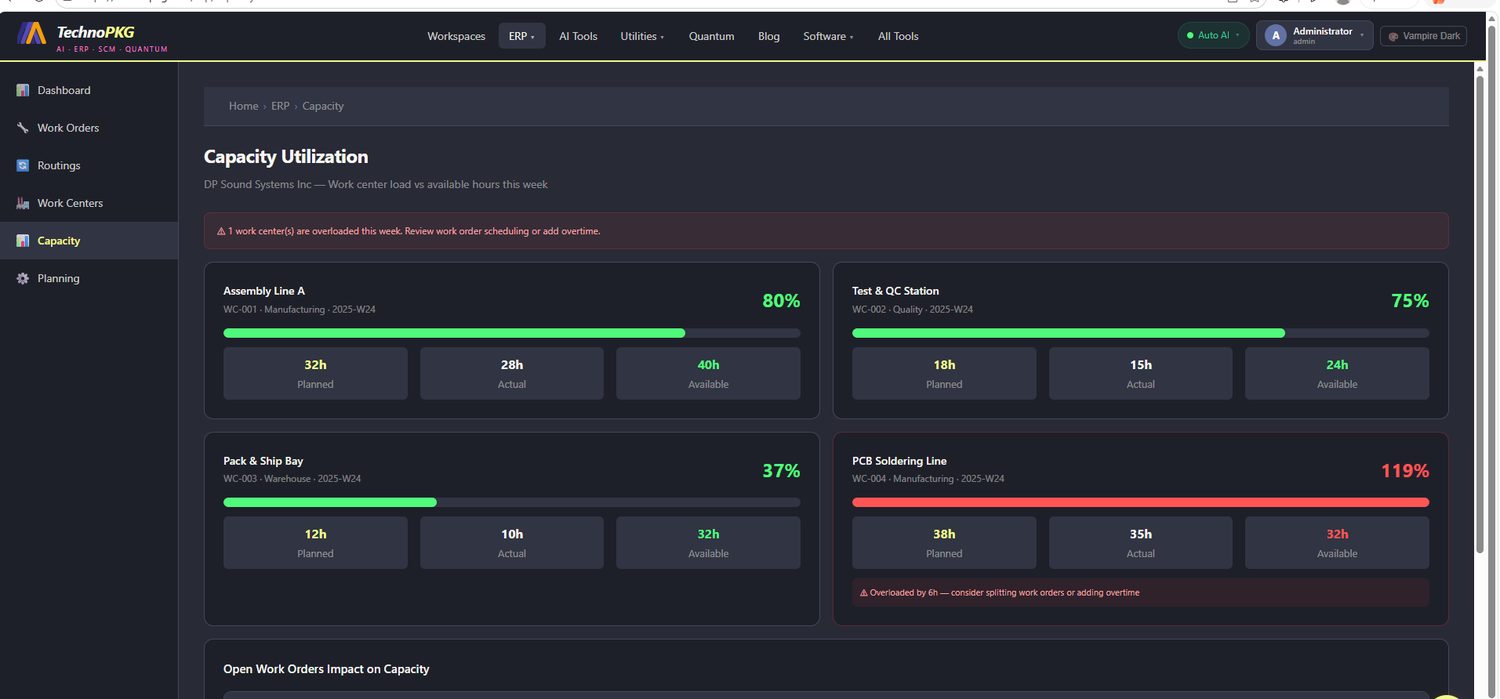Viewport: 1500px width, 699px height.
Task: Click PCB Soldering 35h Actual tile
Action: pyautogui.click(x=1141, y=543)
